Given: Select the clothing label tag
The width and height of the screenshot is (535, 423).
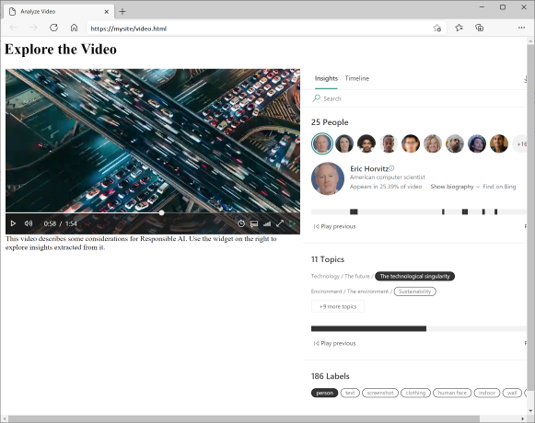Looking at the screenshot, I should (x=416, y=393).
